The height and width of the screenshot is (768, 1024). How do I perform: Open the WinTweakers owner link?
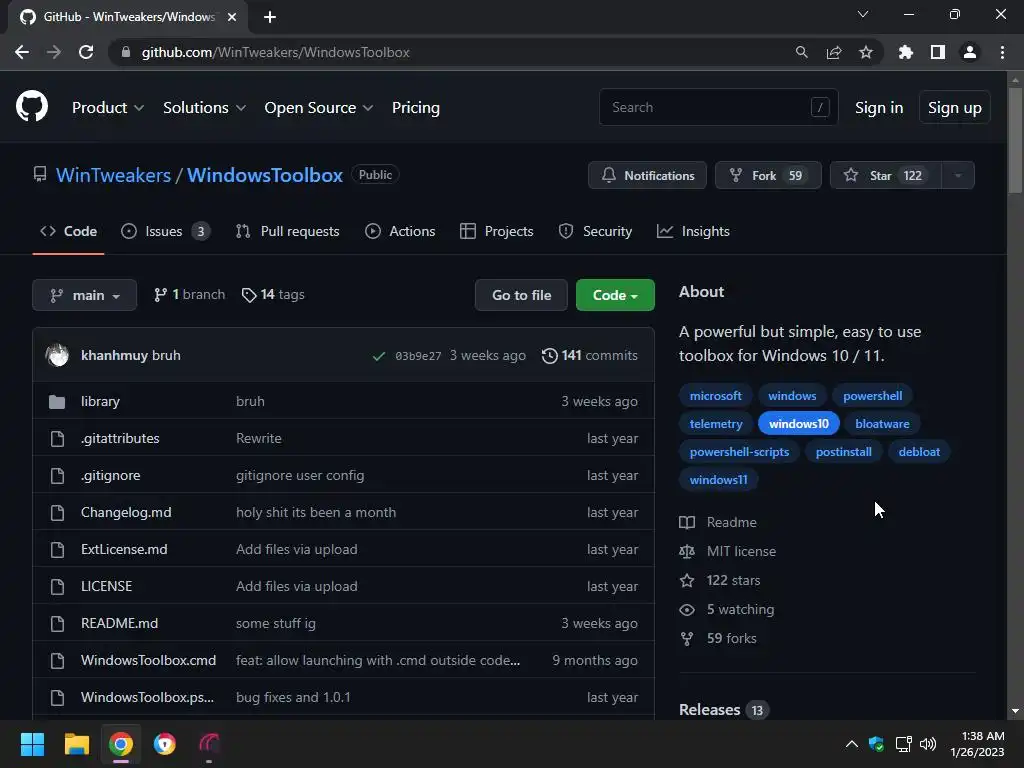[114, 175]
